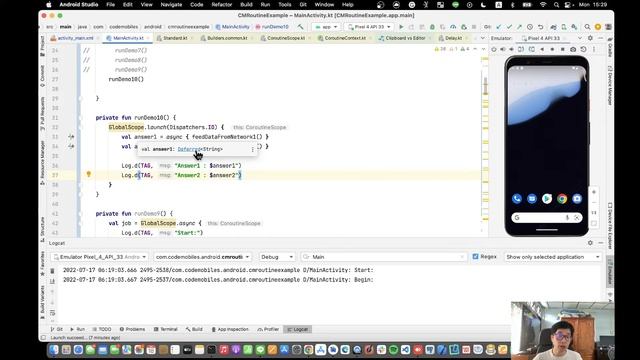Image resolution: width=640 pixels, height=360 pixels.
Task: Click emulator Overview square icon
Action: tap(562, 49)
